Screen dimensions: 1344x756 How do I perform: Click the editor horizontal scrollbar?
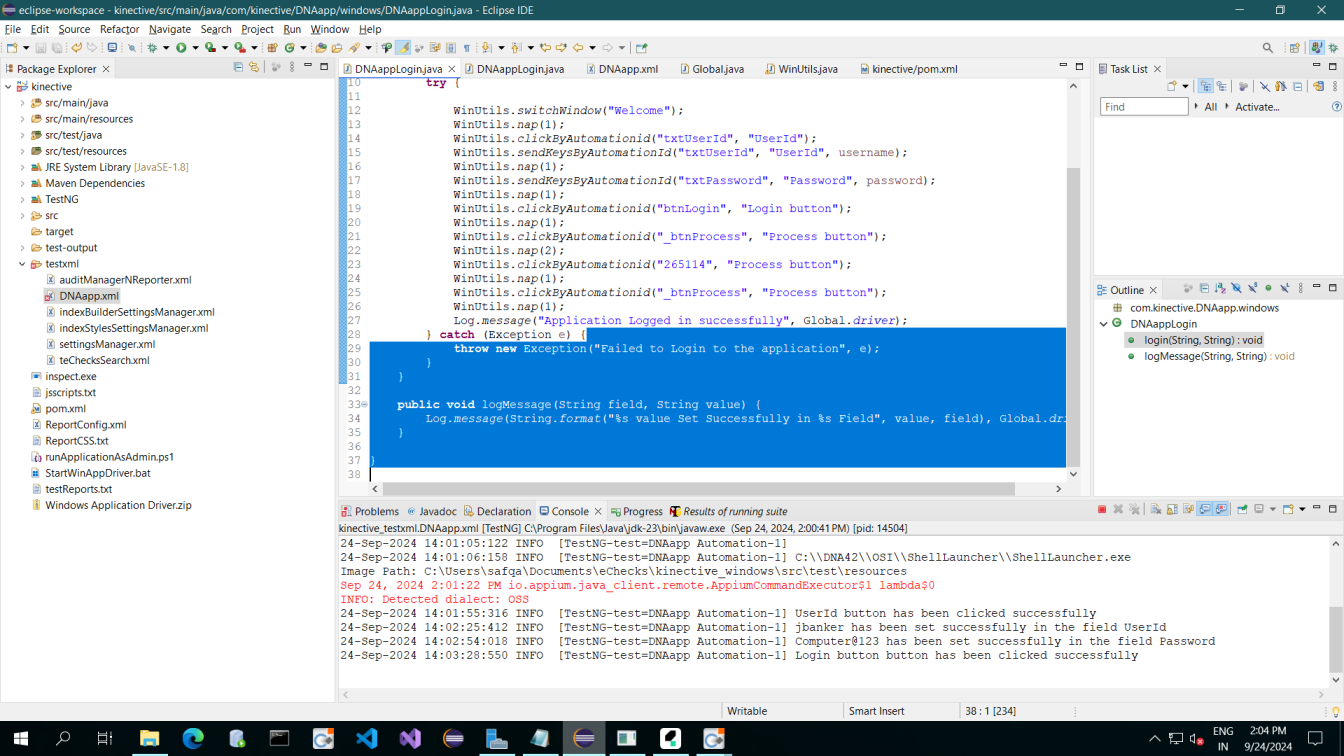point(700,489)
